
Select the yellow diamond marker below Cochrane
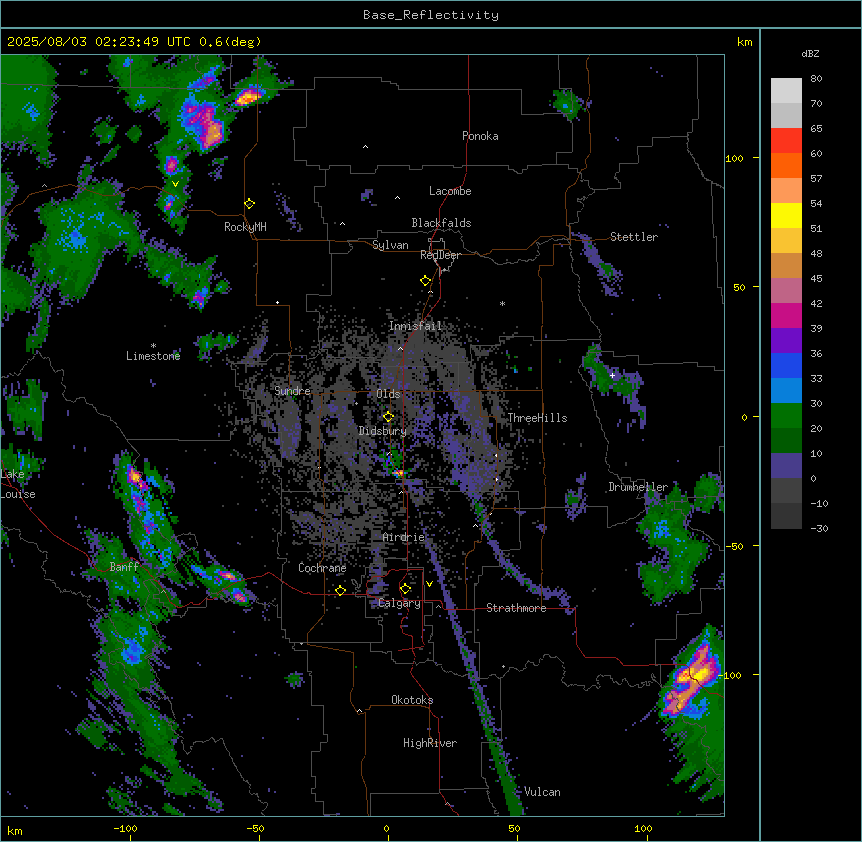340,590
